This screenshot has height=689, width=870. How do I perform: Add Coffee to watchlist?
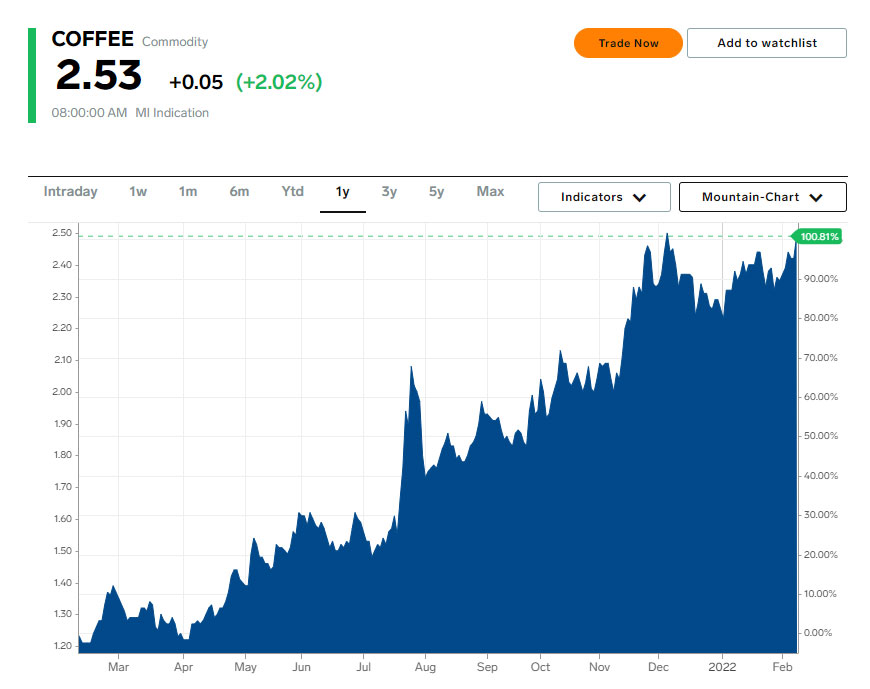[766, 43]
